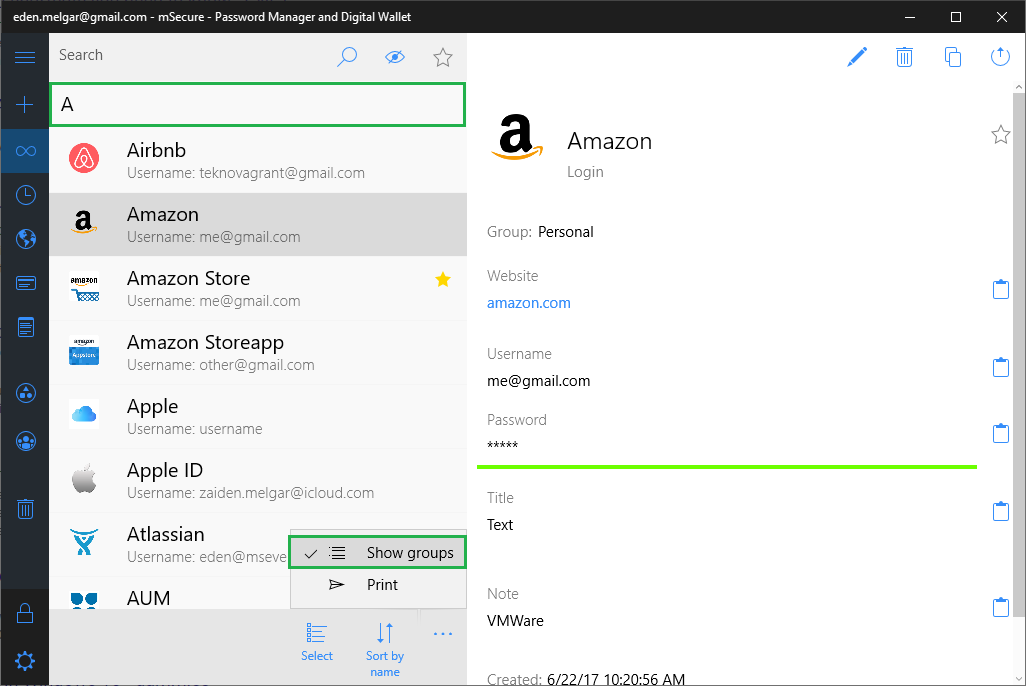
Task: Open the hamburger menu in sidebar
Action: point(25,58)
